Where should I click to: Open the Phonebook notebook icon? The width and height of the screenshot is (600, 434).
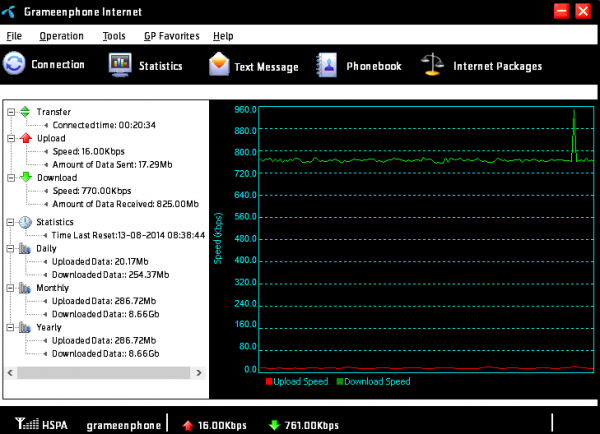326,65
